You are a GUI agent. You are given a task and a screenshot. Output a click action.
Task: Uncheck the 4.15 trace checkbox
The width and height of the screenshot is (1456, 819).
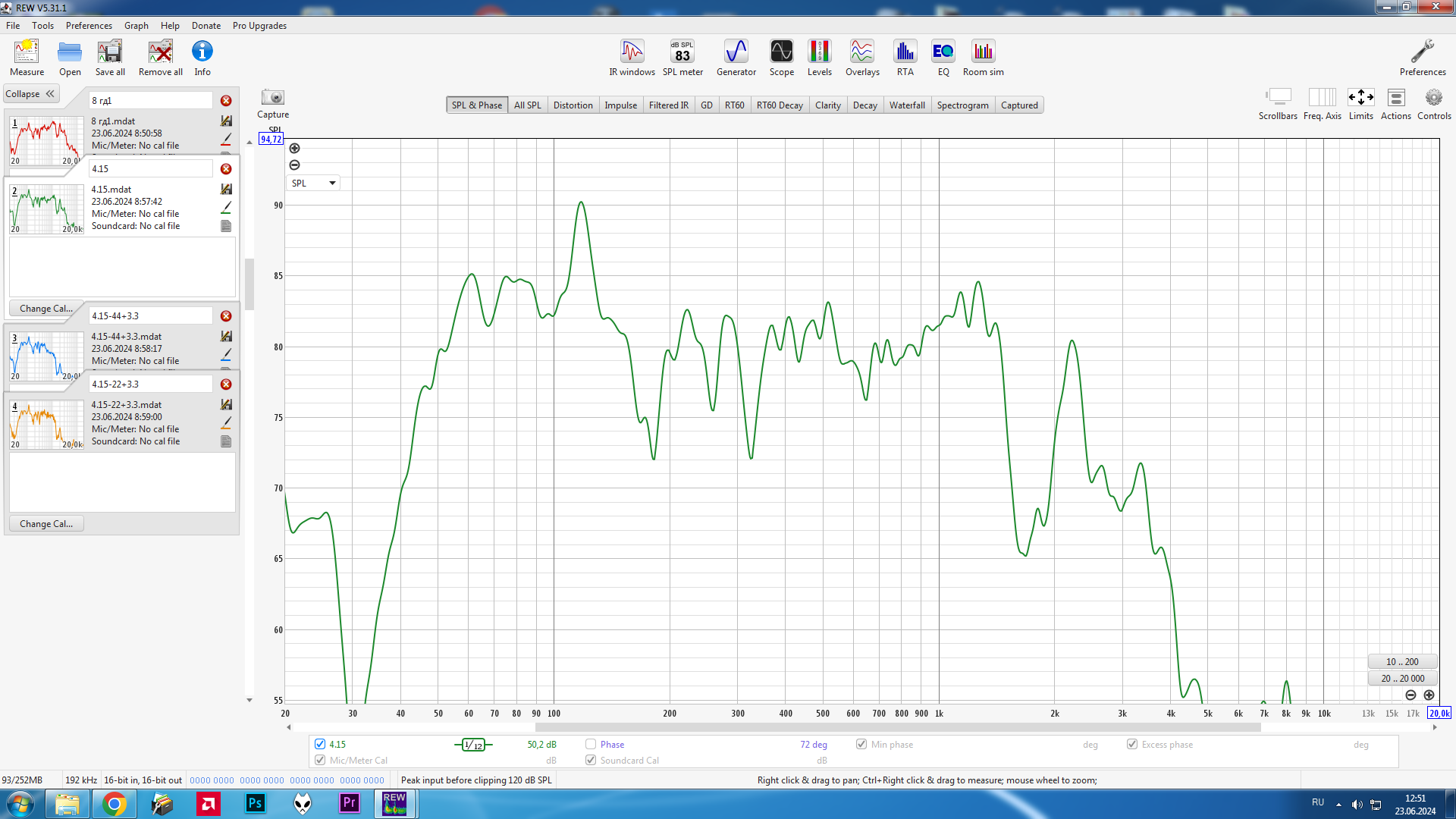(x=320, y=745)
